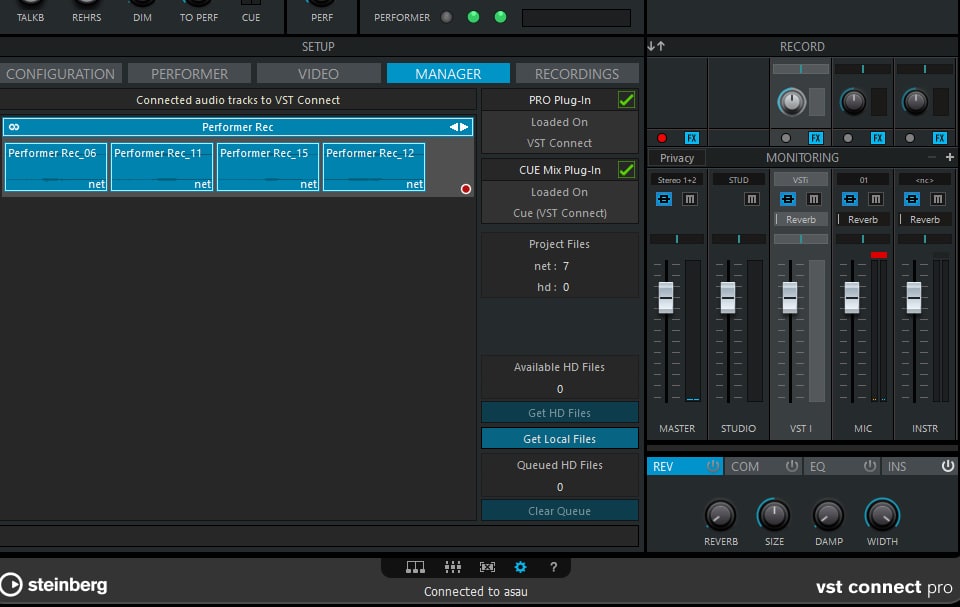Remove a monitoring channel with minus icon
The height and width of the screenshot is (607, 960).
click(931, 157)
